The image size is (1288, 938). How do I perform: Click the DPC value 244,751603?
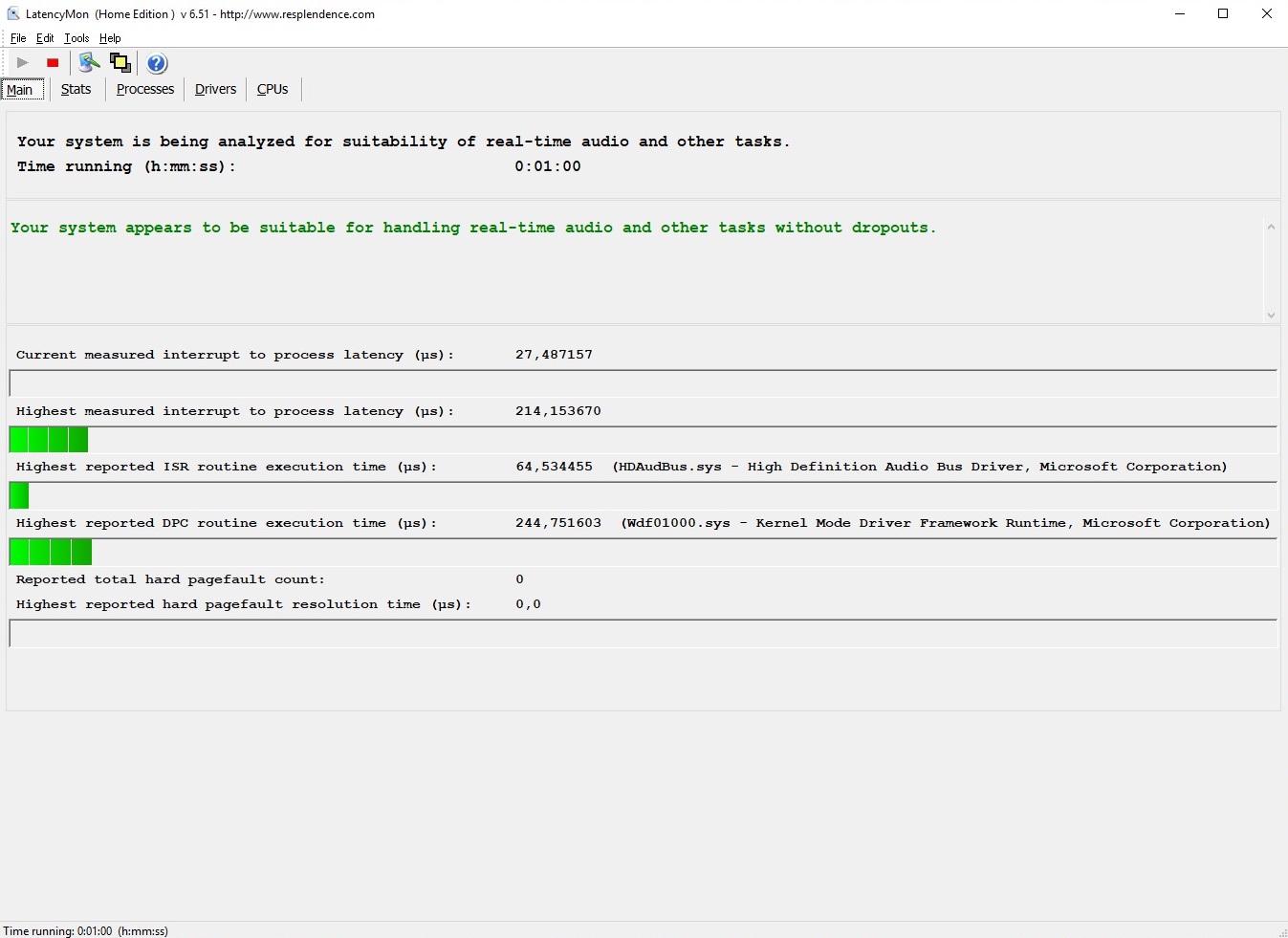click(558, 523)
